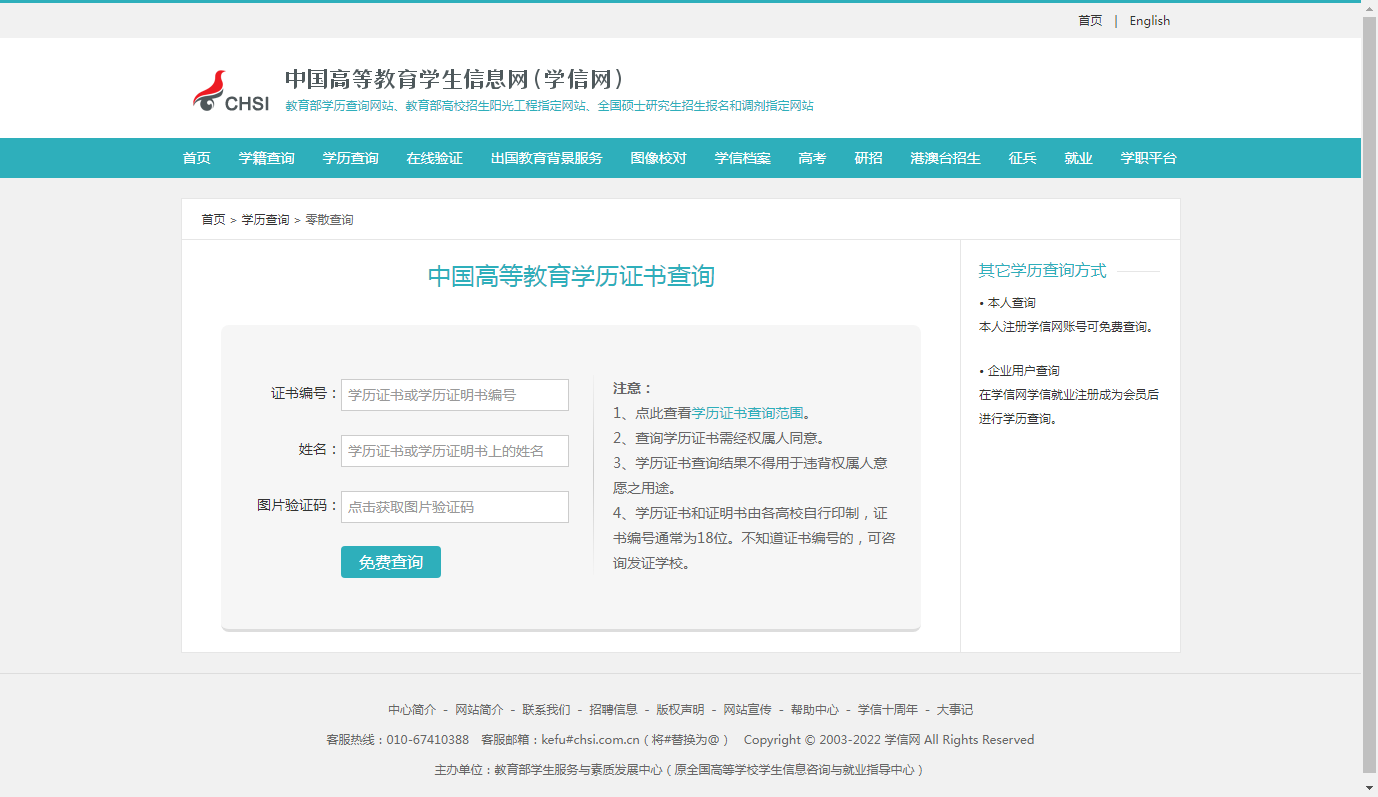The width and height of the screenshot is (1378, 797).
Task: Open 网站简介 footer link
Action: [x=479, y=710]
